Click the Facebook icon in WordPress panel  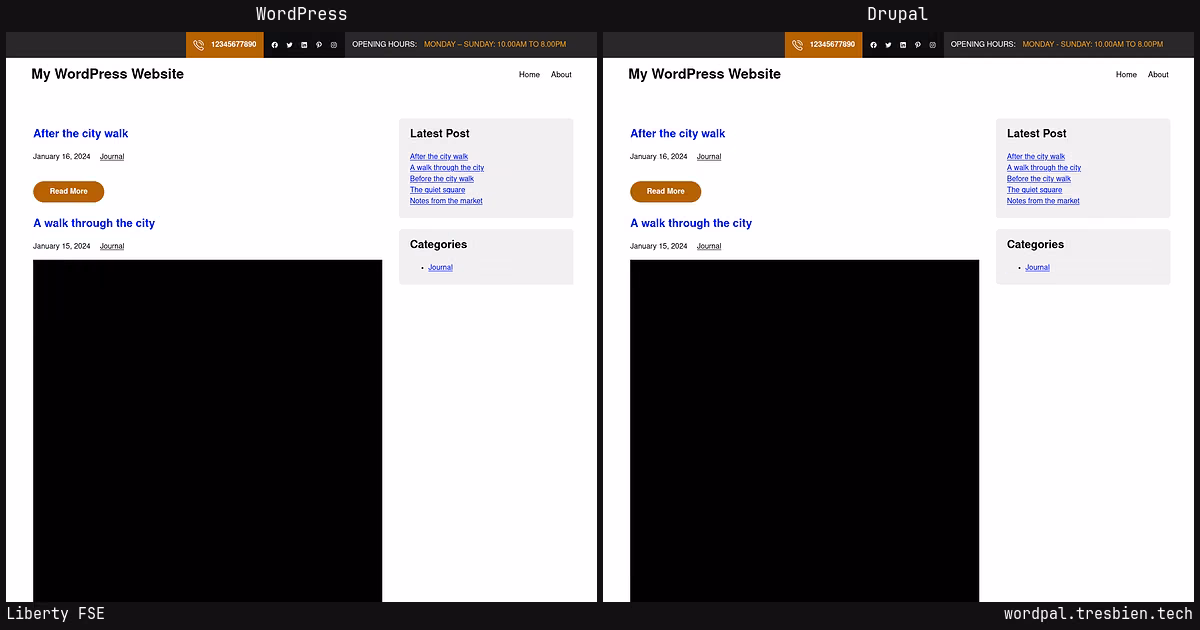275,45
